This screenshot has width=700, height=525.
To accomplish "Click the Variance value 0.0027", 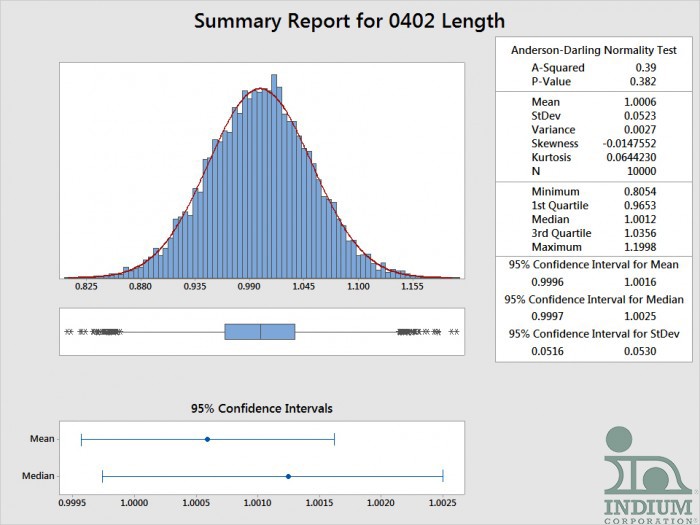I will (640, 129).
